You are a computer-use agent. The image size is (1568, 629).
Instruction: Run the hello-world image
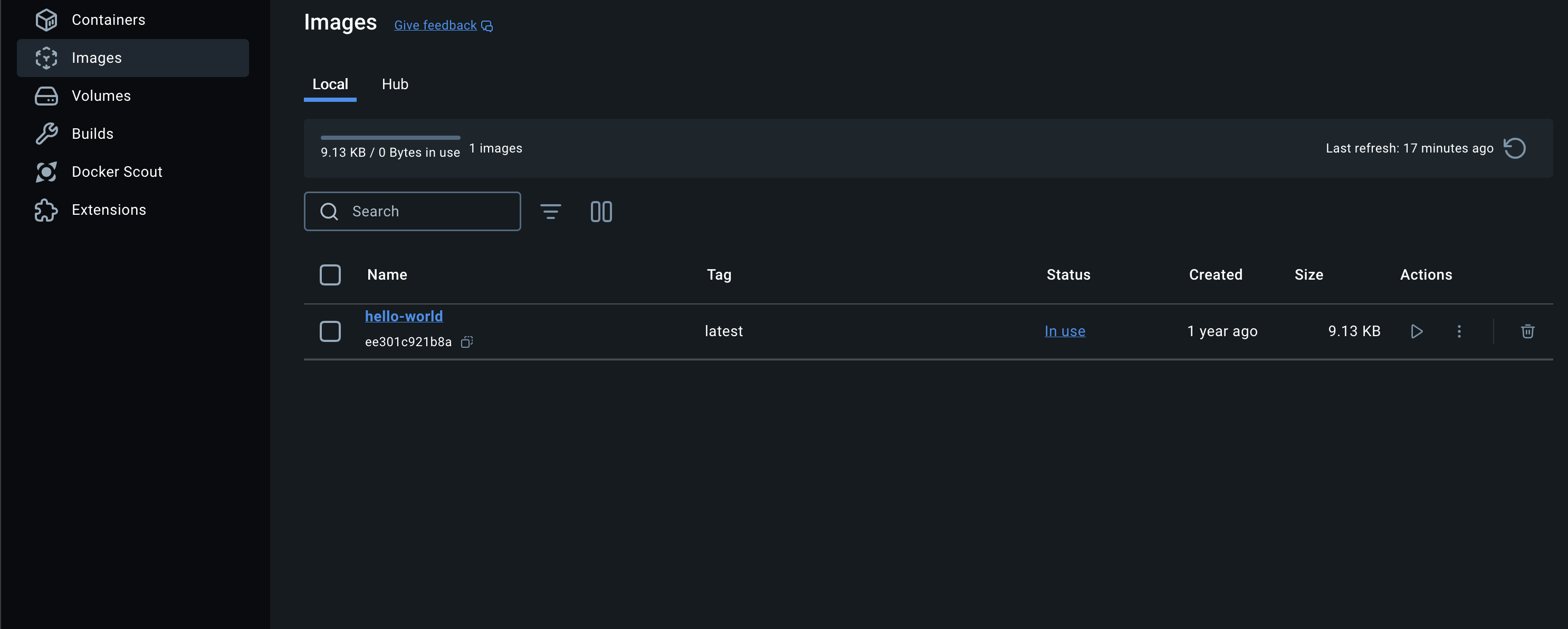[x=1417, y=331]
